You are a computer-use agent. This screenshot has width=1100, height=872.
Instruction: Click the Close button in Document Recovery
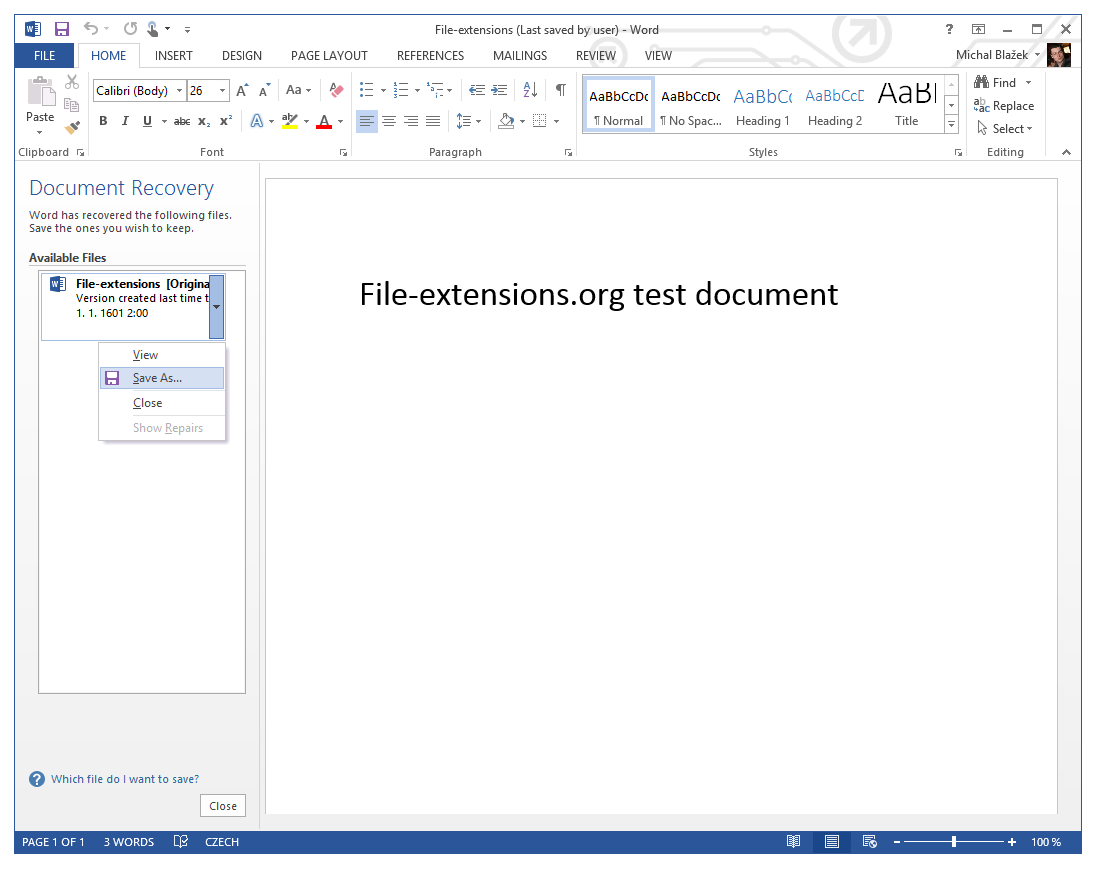222,806
